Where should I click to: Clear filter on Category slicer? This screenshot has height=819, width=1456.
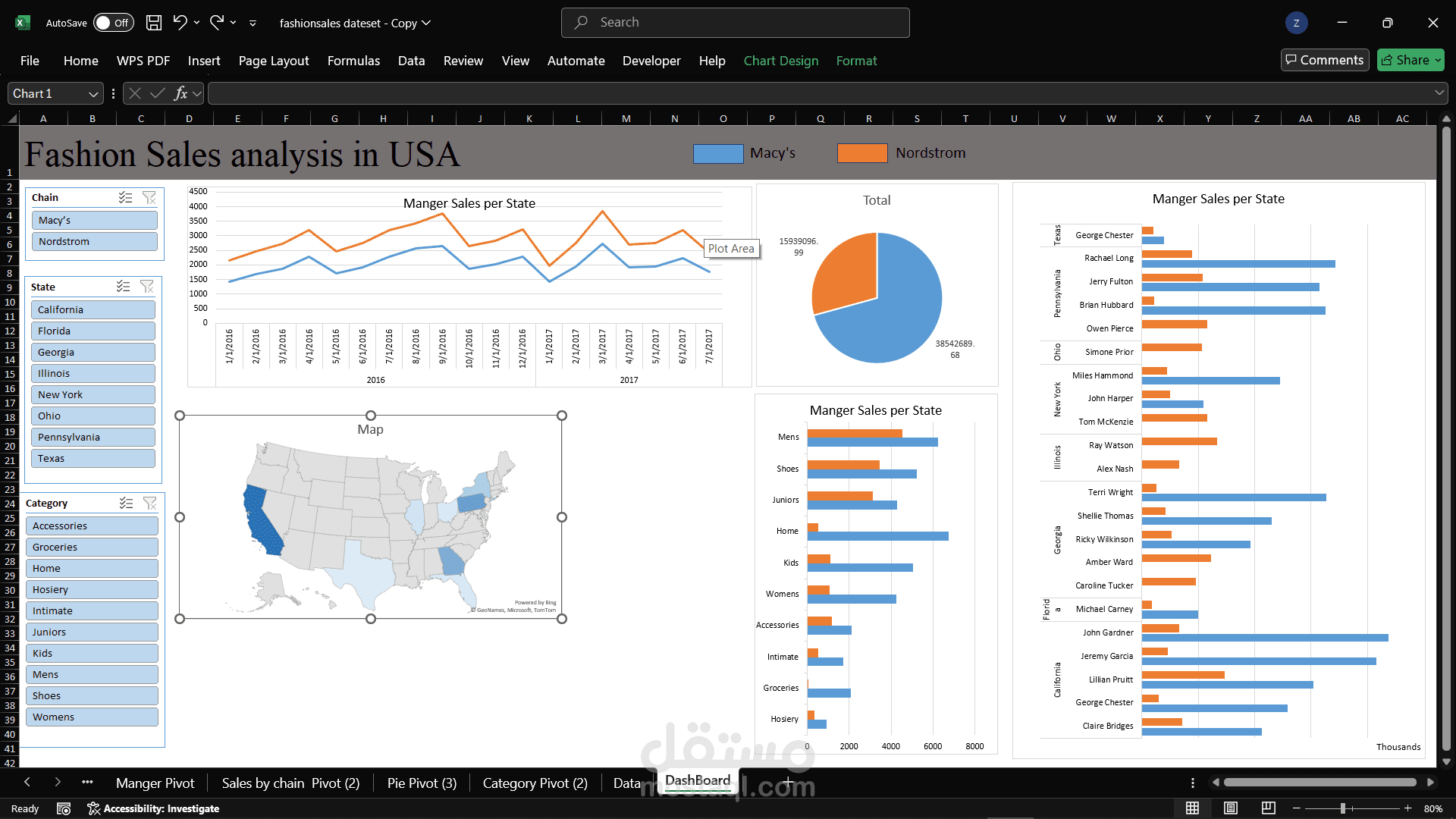(150, 504)
